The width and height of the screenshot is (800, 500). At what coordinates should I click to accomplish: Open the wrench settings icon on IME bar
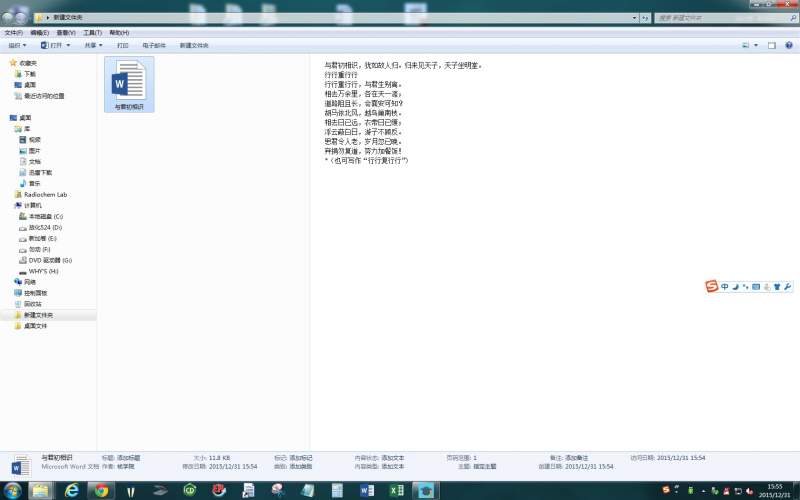pyautogui.click(x=787, y=287)
